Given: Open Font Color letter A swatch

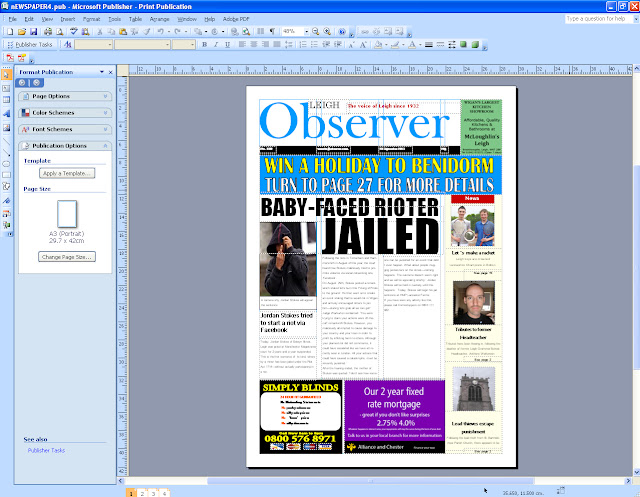Looking at the screenshot, I should pos(412,45).
